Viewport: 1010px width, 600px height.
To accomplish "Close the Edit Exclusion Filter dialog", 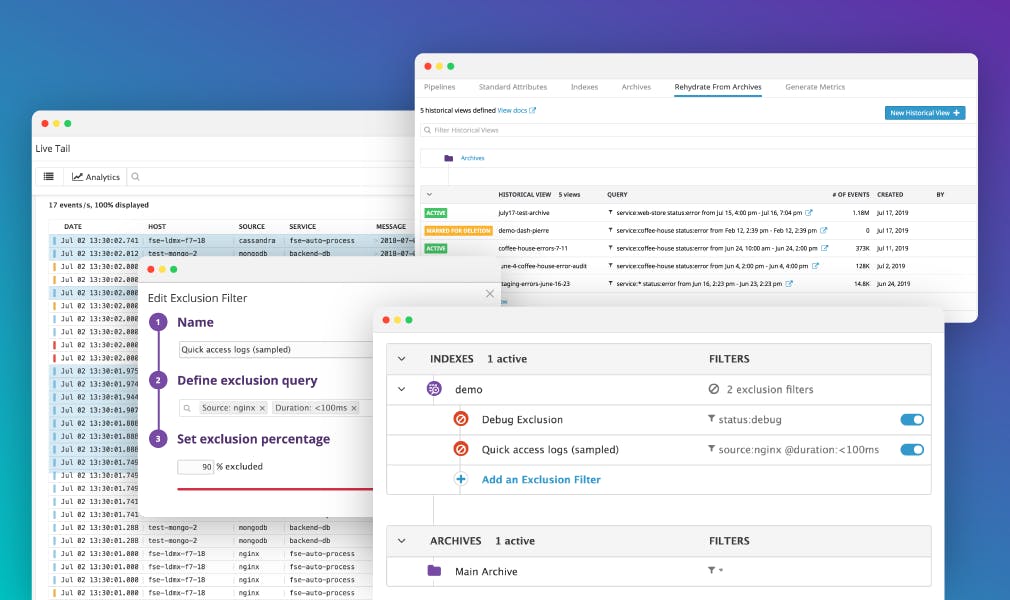I will pyautogui.click(x=489, y=294).
